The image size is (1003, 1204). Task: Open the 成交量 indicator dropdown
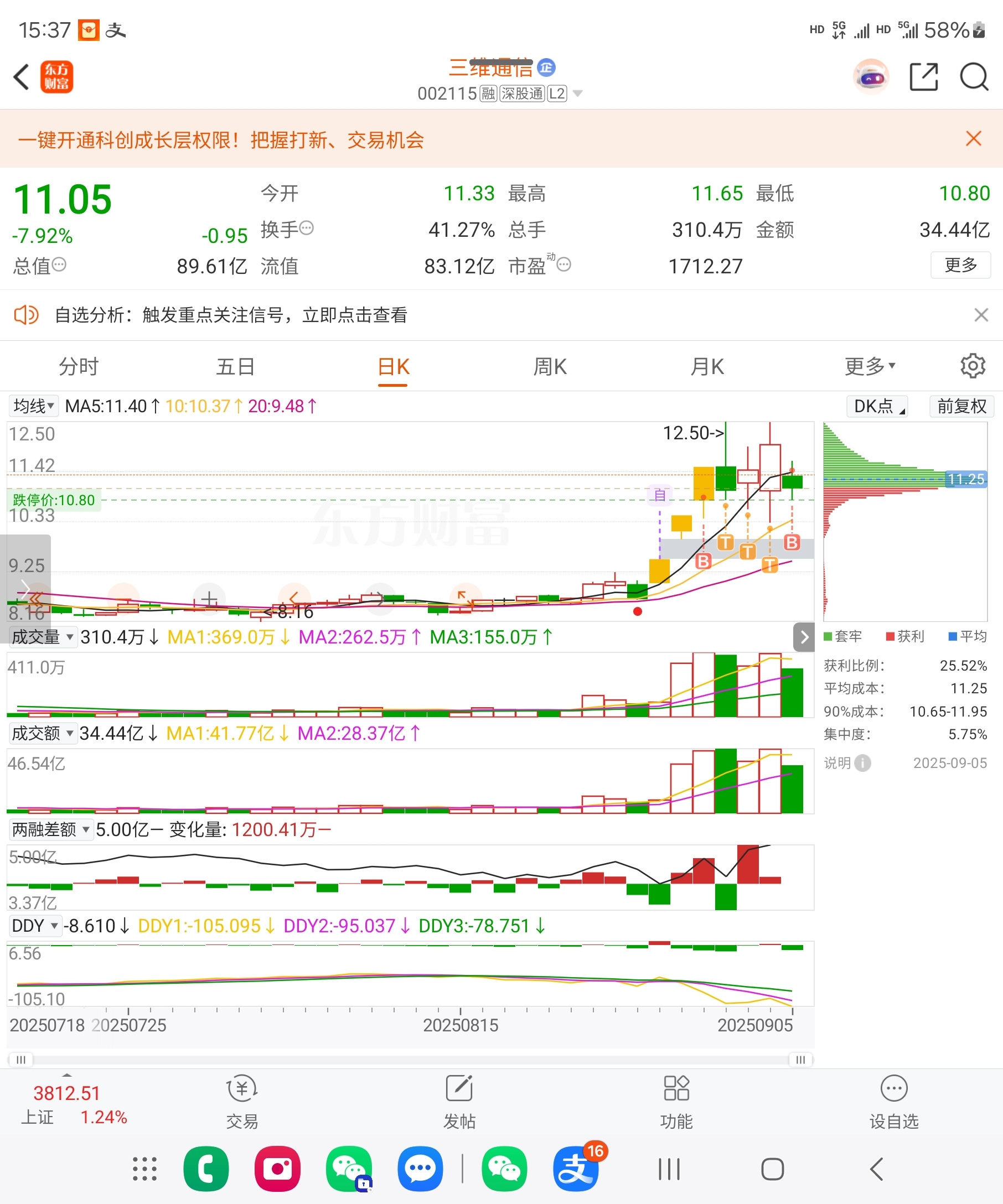(43, 637)
